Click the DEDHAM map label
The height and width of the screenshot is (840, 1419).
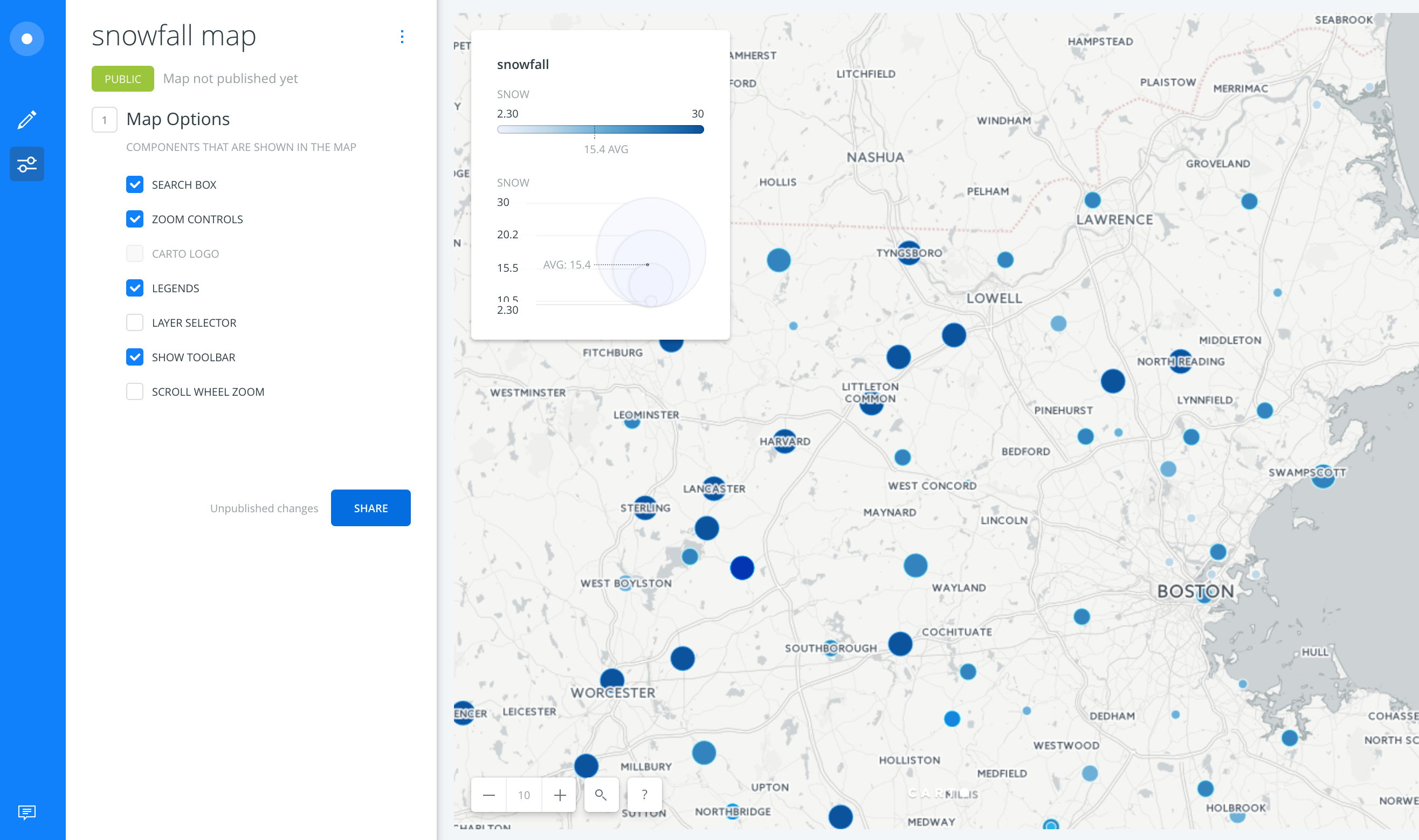[x=1112, y=716]
